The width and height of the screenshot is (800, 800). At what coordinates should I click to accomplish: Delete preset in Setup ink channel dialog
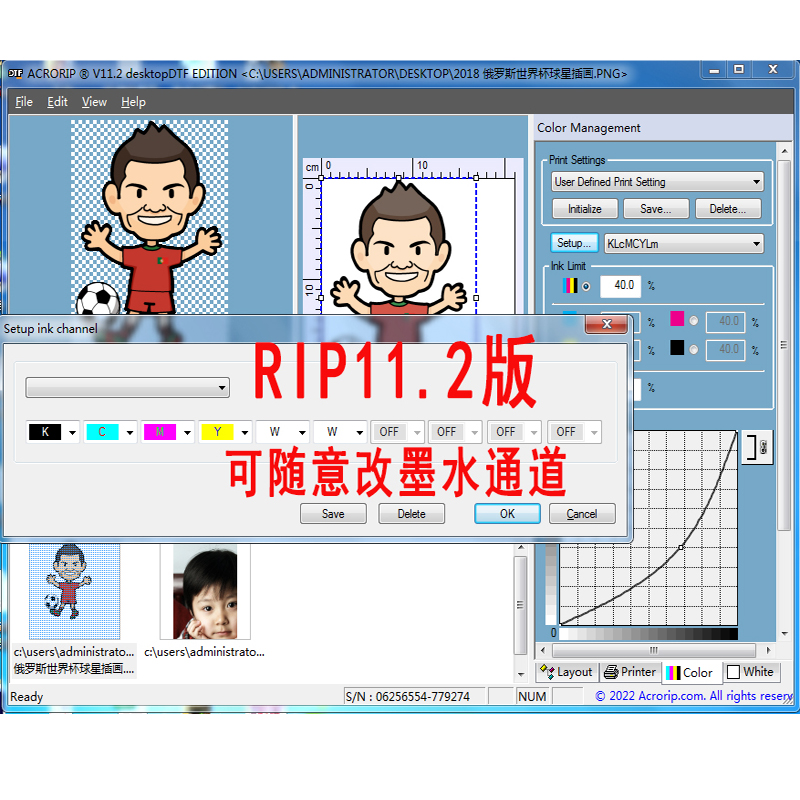[x=411, y=514]
